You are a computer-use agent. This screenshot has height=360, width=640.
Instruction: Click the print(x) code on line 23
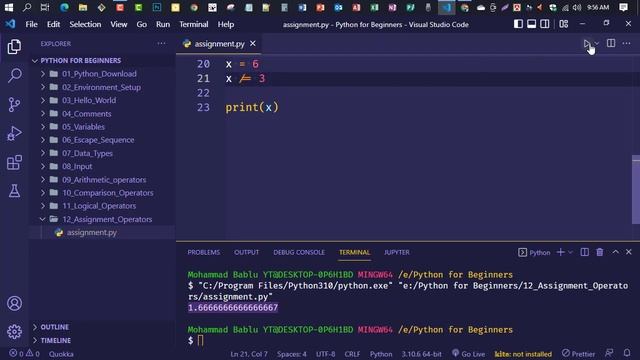pyautogui.click(x=252, y=107)
